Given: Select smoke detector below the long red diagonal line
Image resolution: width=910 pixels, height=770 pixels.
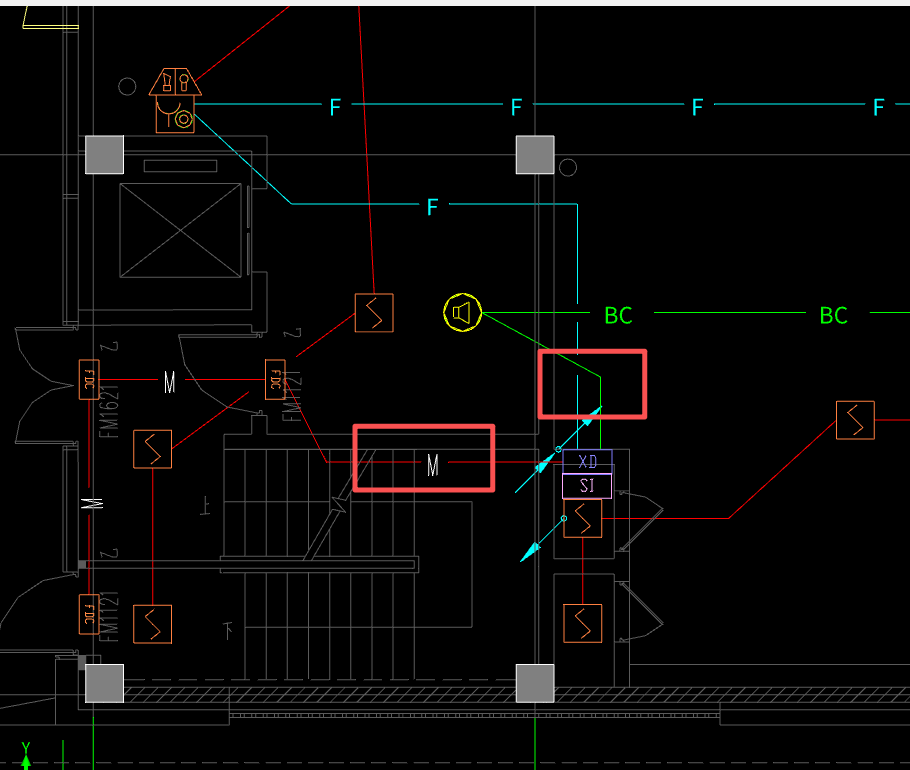Looking at the screenshot, I should pyautogui.click(x=374, y=313).
